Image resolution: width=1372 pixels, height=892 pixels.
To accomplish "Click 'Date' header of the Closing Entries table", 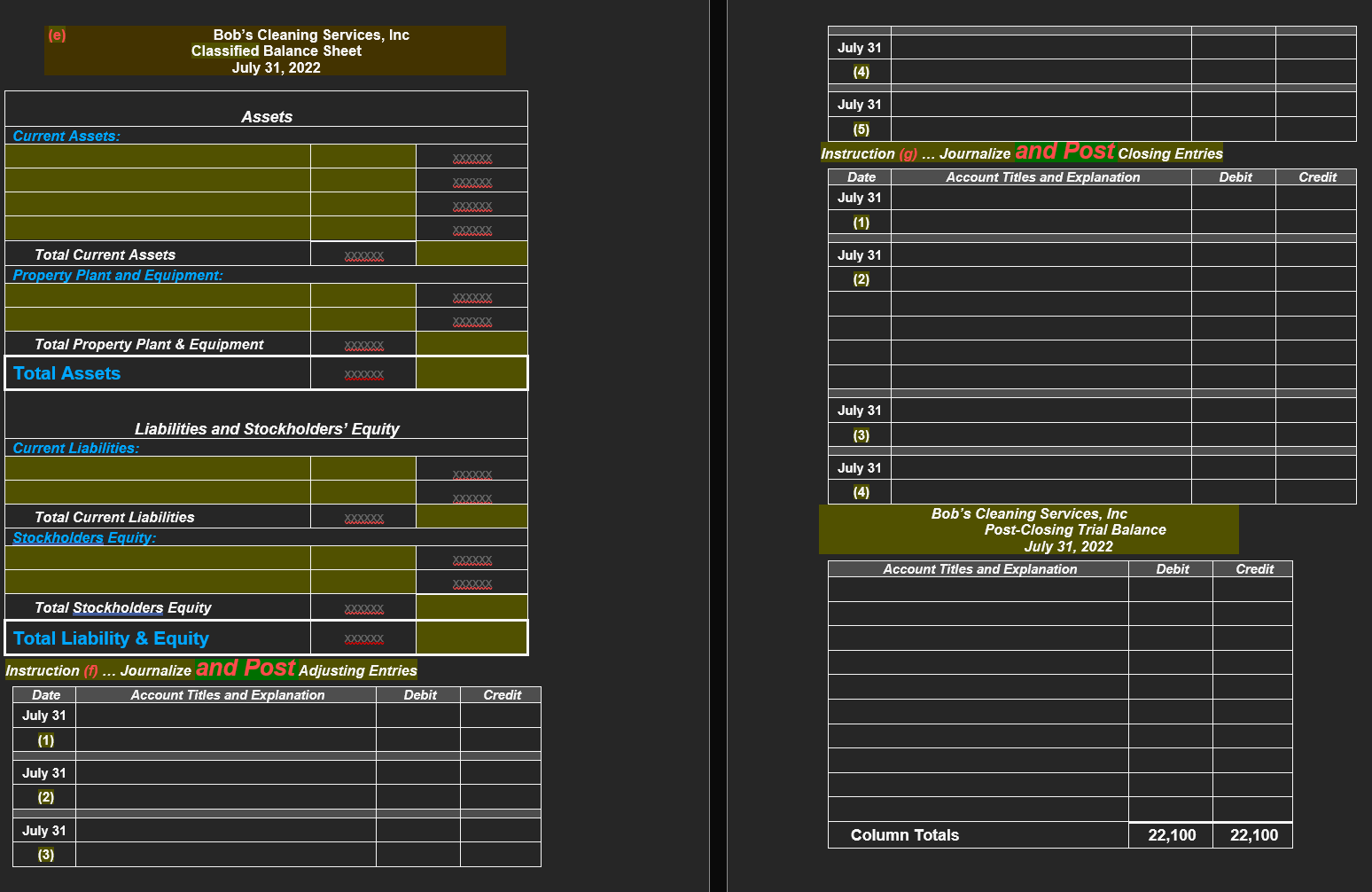I will pos(861,177).
